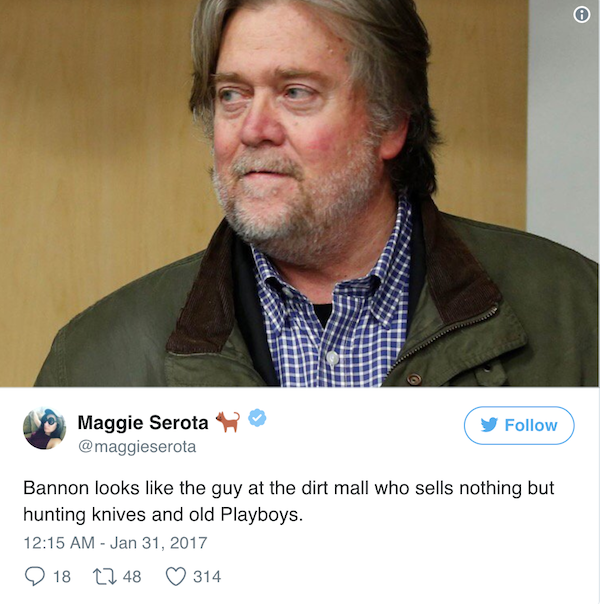Click the info icon on the photo

click(582, 15)
